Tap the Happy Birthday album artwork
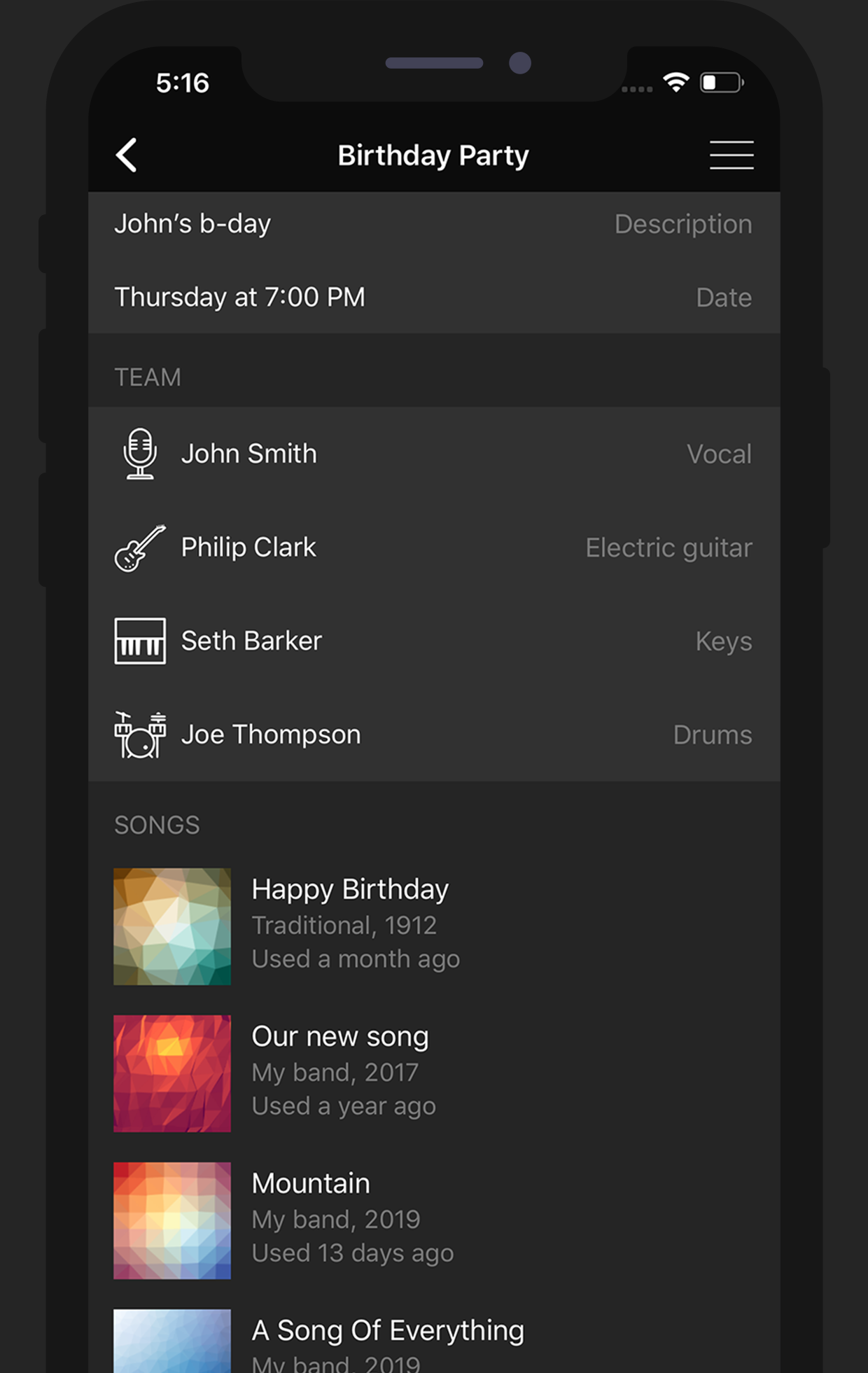This screenshot has height=1373, width=868. tap(172, 926)
